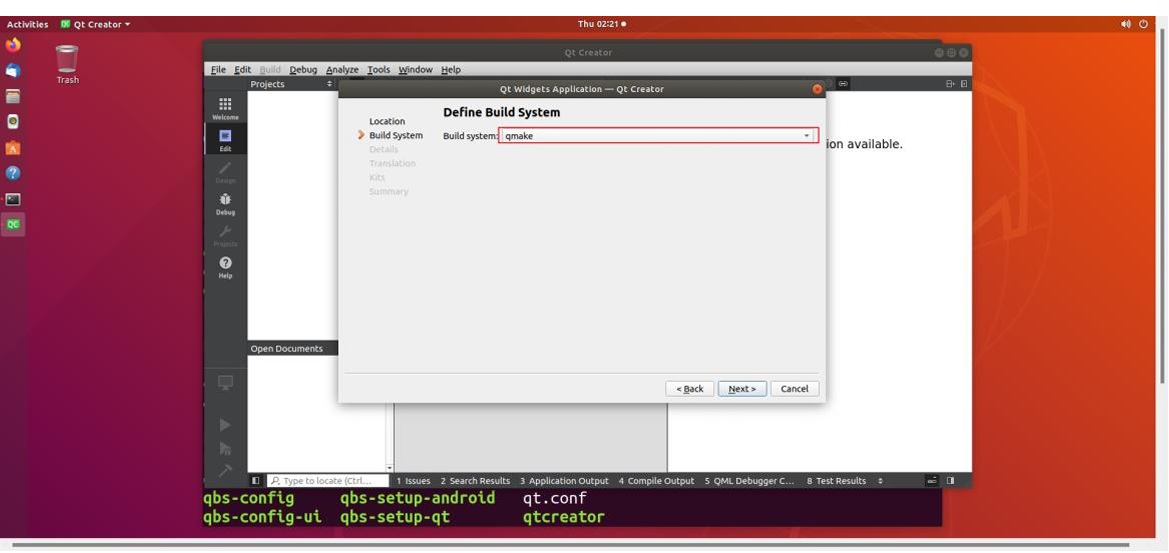Screen dimensions: 1169x553
Task: Open the Window menu
Action: click(415, 69)
